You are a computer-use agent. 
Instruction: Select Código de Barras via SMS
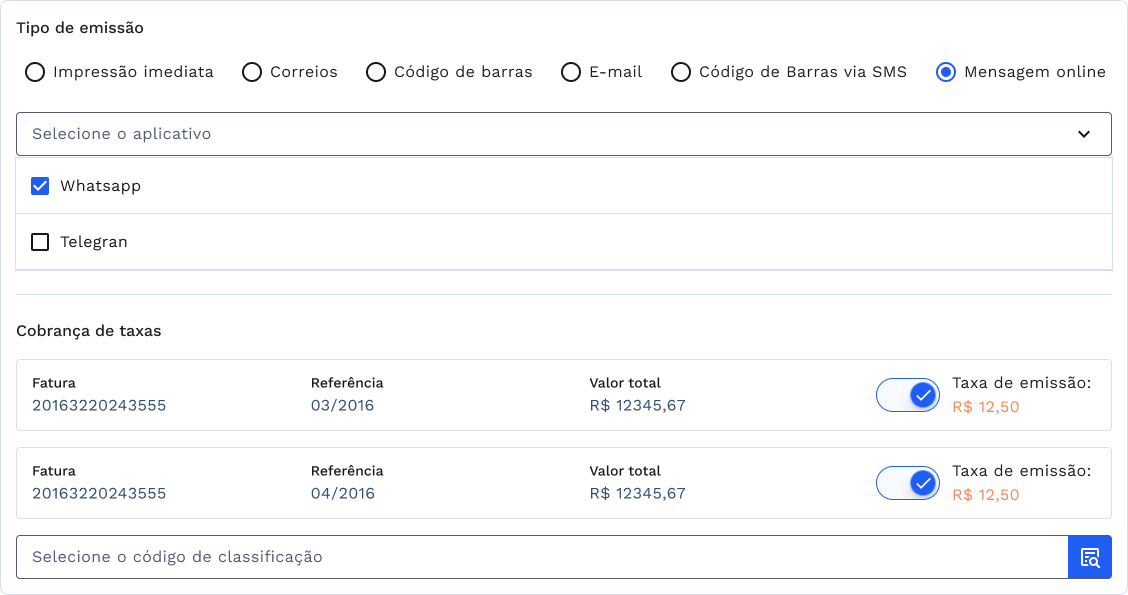coord(681,72)
